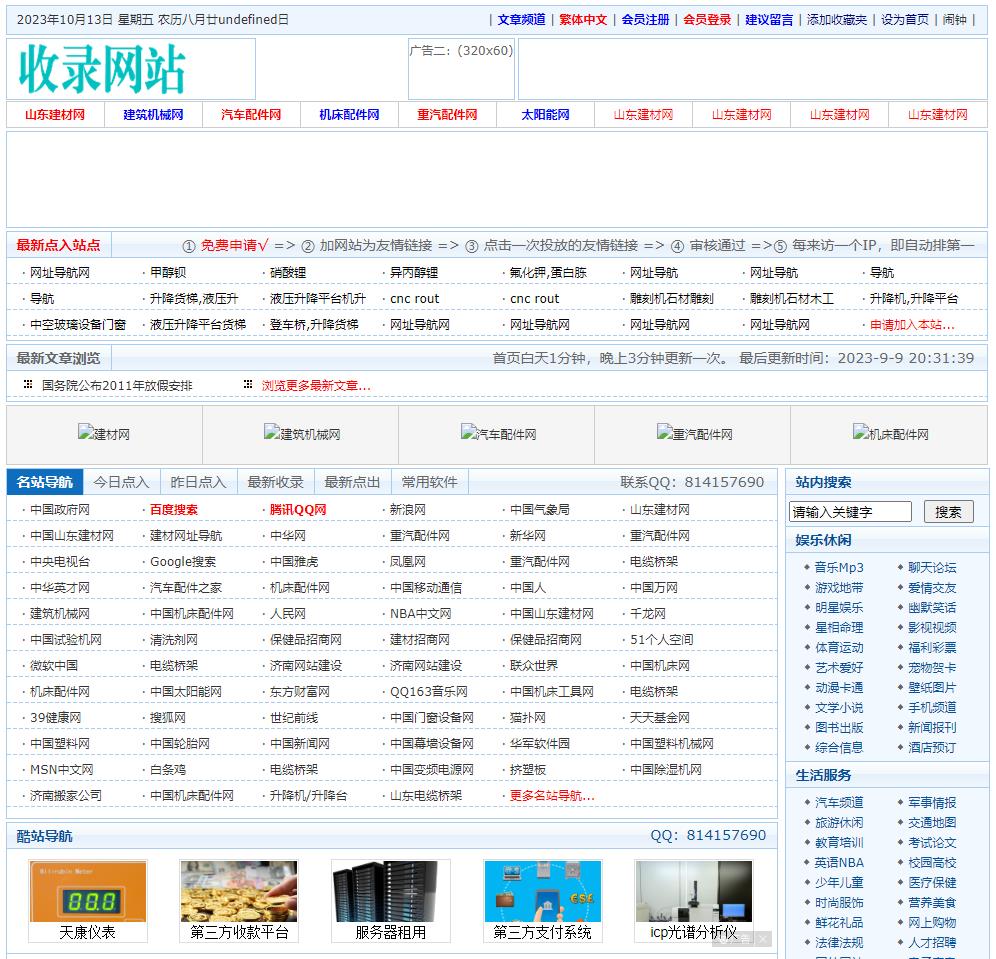Visit NBA中文网
The height and width of the screenshot is (959, 996).
point(421,614)
